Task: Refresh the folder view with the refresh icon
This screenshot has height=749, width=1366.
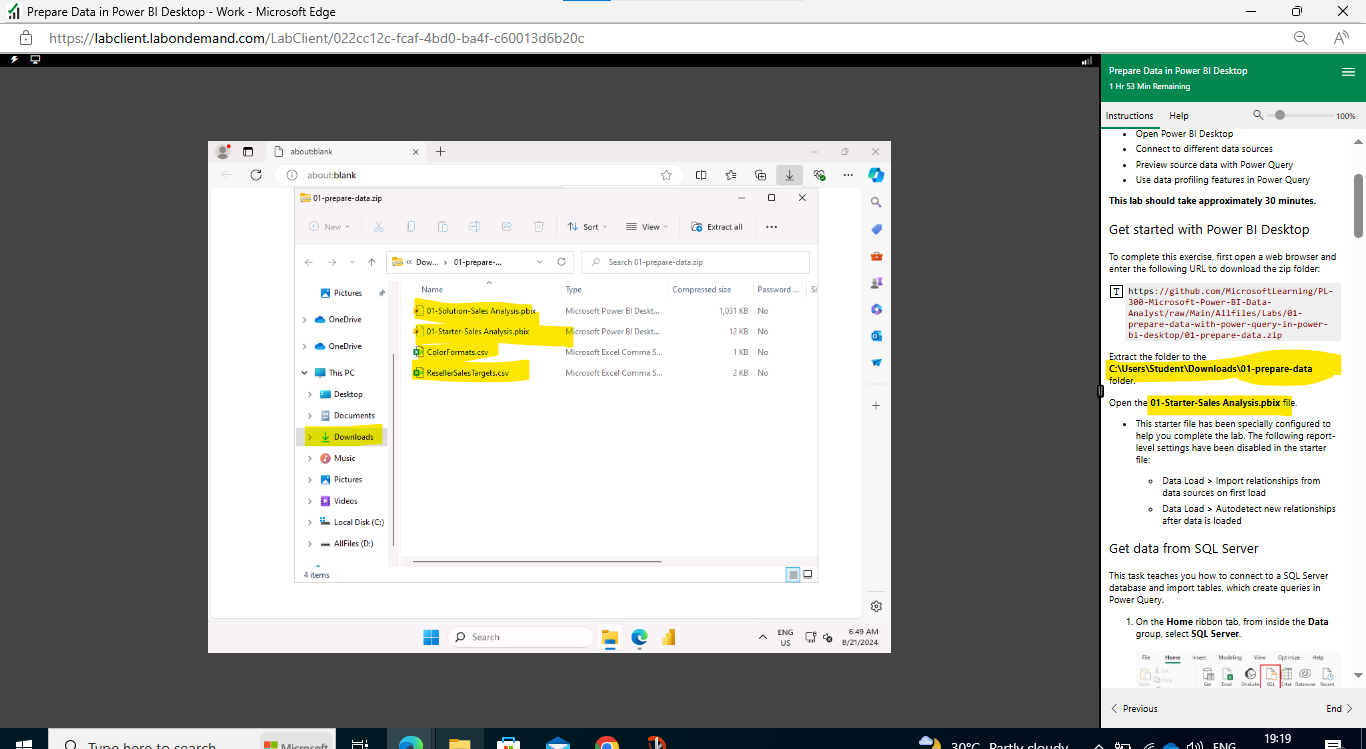Action: point(561,262)
